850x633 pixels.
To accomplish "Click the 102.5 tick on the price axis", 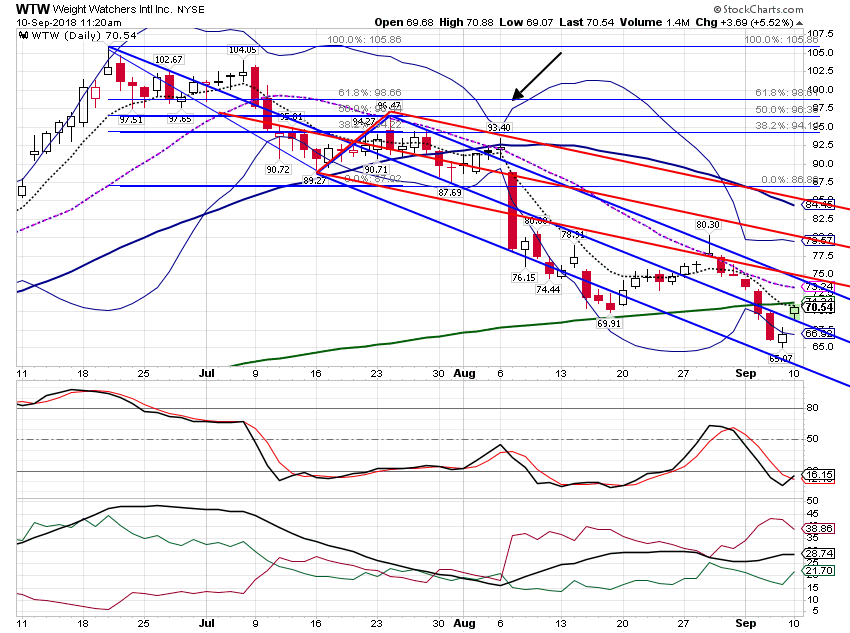I will pos(821,71).
